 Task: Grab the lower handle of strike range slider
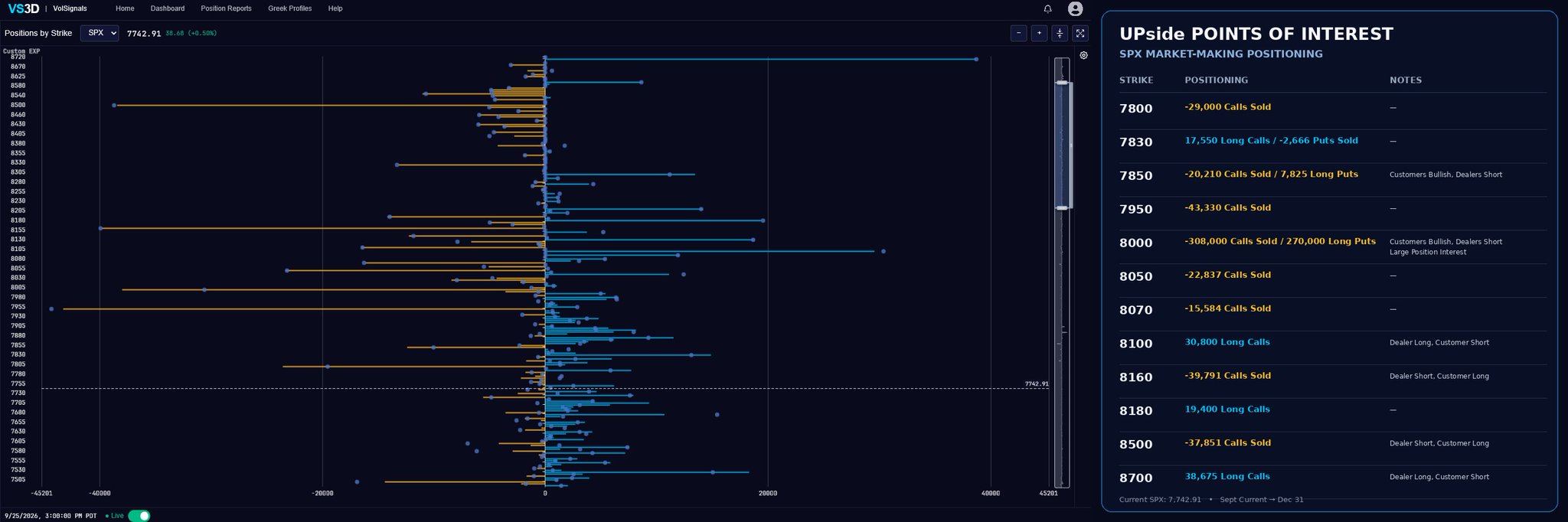(x=1062, y=207)
